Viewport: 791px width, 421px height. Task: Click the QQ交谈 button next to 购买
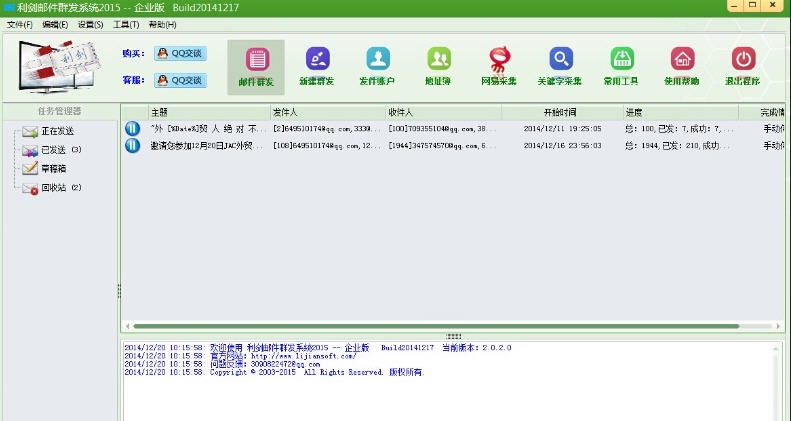(180, 53)
